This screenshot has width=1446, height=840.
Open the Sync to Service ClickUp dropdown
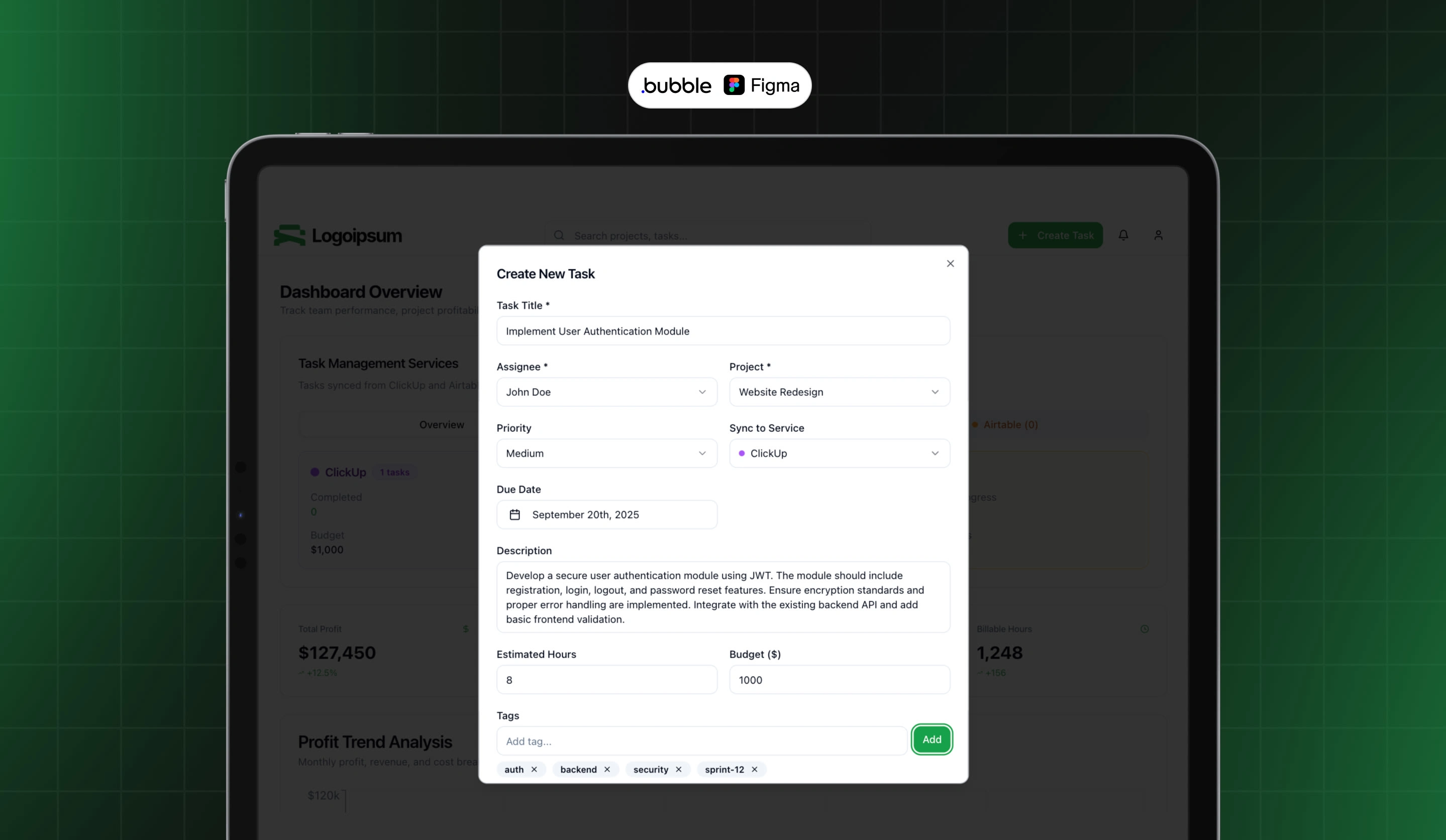click(x=840, y=453)
